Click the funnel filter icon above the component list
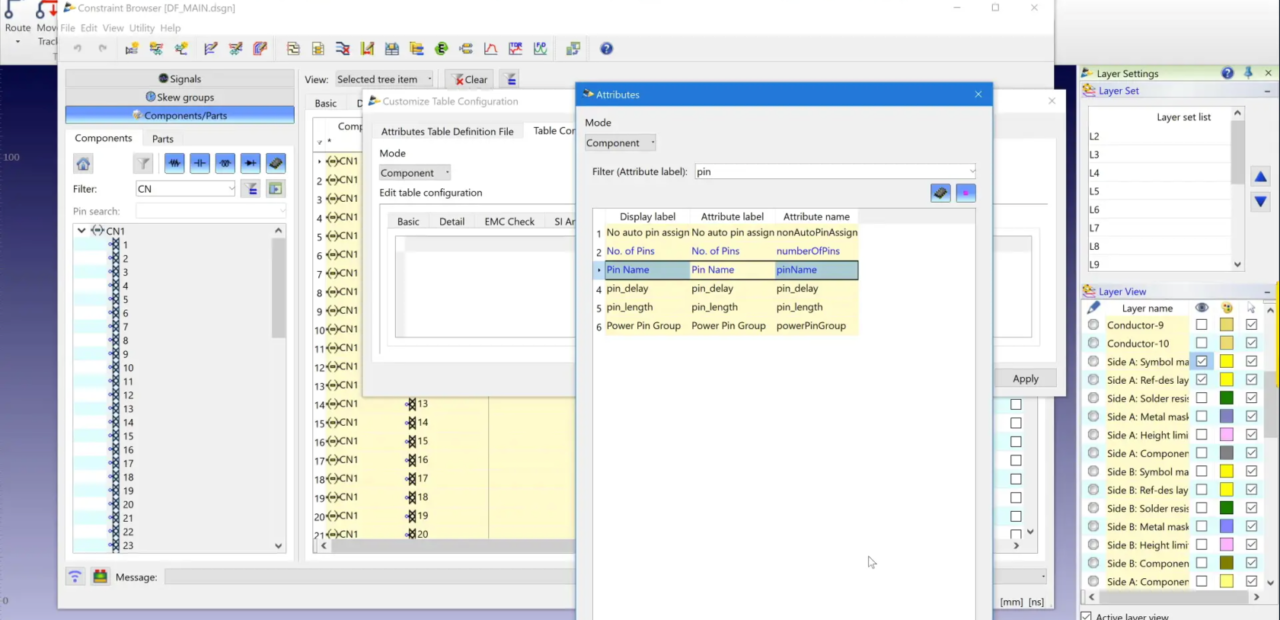The width and height of the screenshot is (1280, 620). point(144,163)
